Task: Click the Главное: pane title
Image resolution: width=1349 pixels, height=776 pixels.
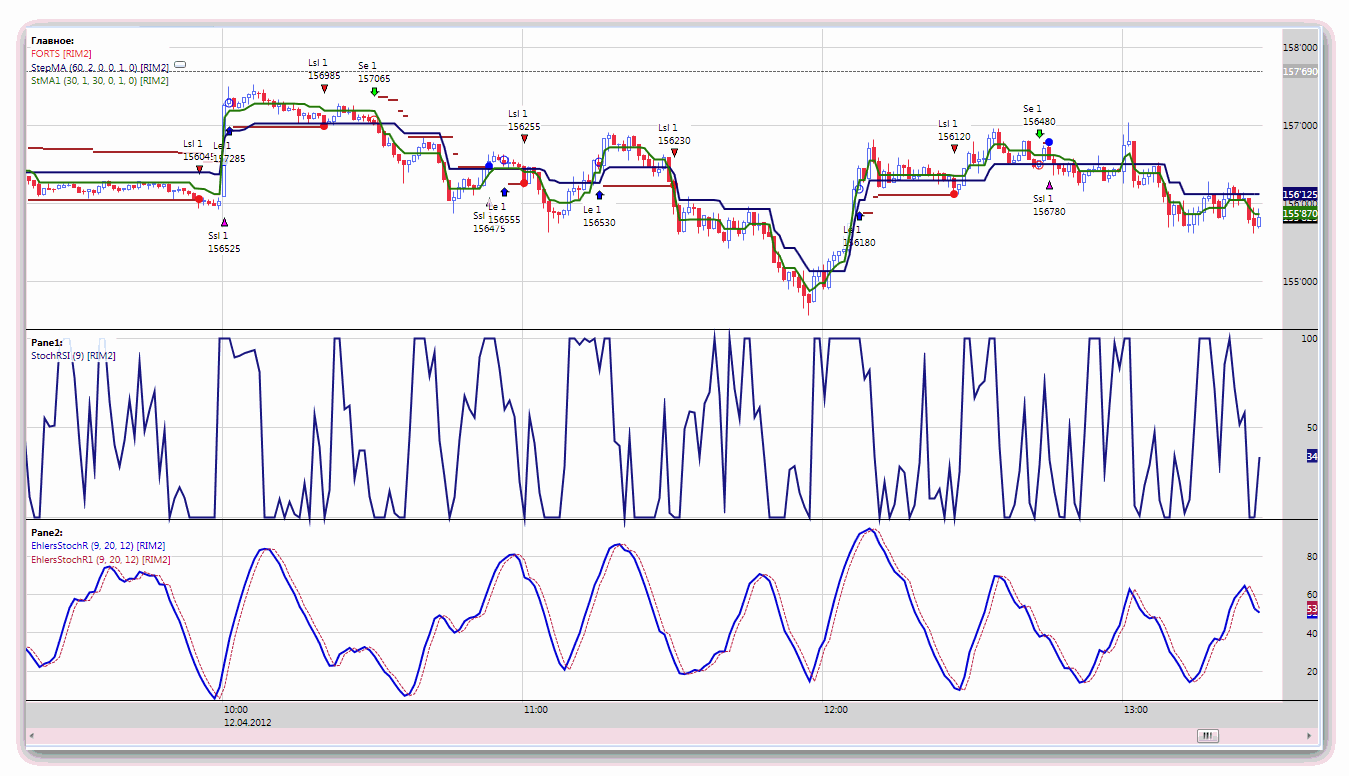Action: 53,41
